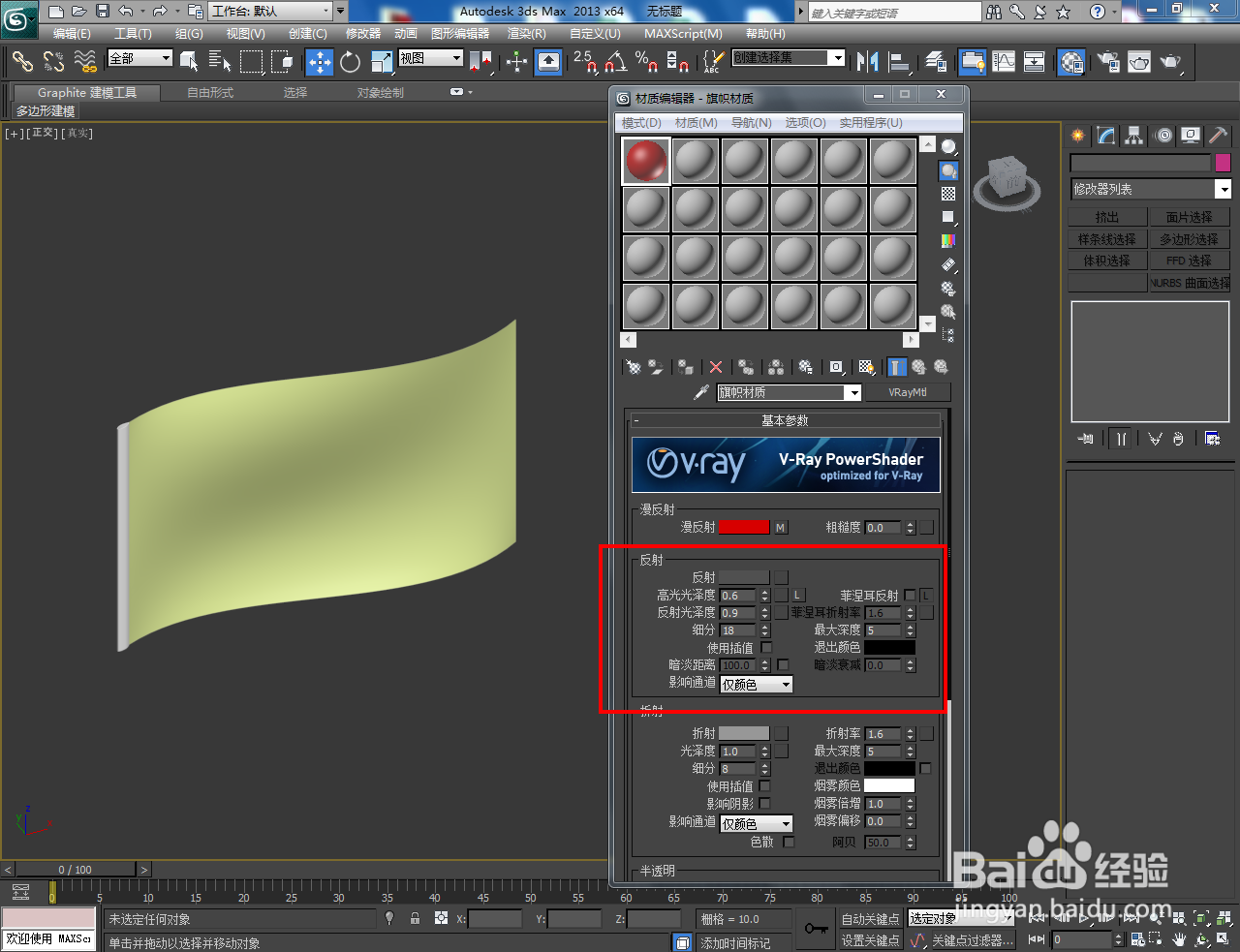Viewport: 1240px width, 952px height.
Task: Pick material from object eyedropper
Action: click(x=701, y=392)
